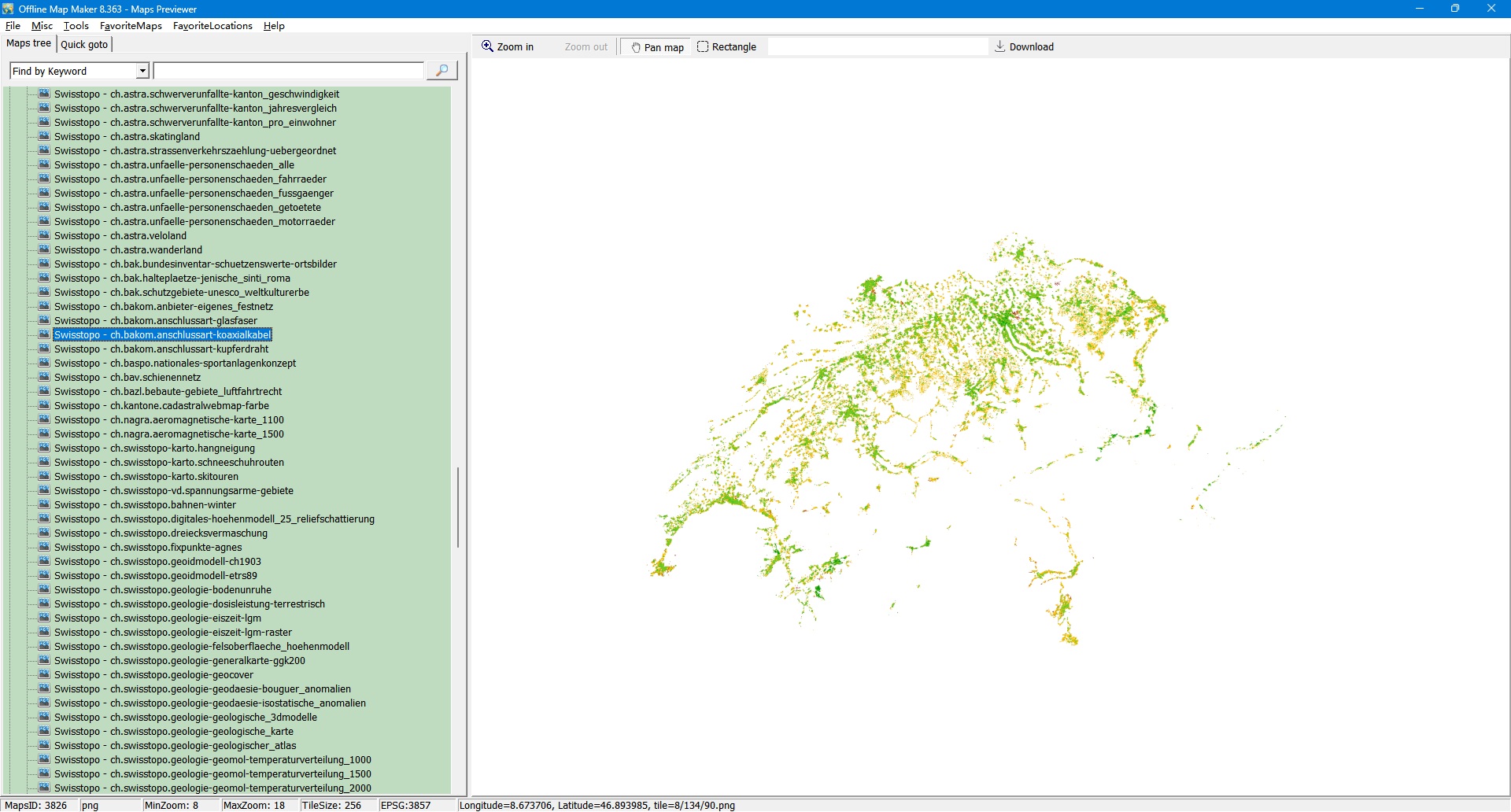
Task: Click the maps tree vertical scrollbar thumb
Action: pos(457,507)
